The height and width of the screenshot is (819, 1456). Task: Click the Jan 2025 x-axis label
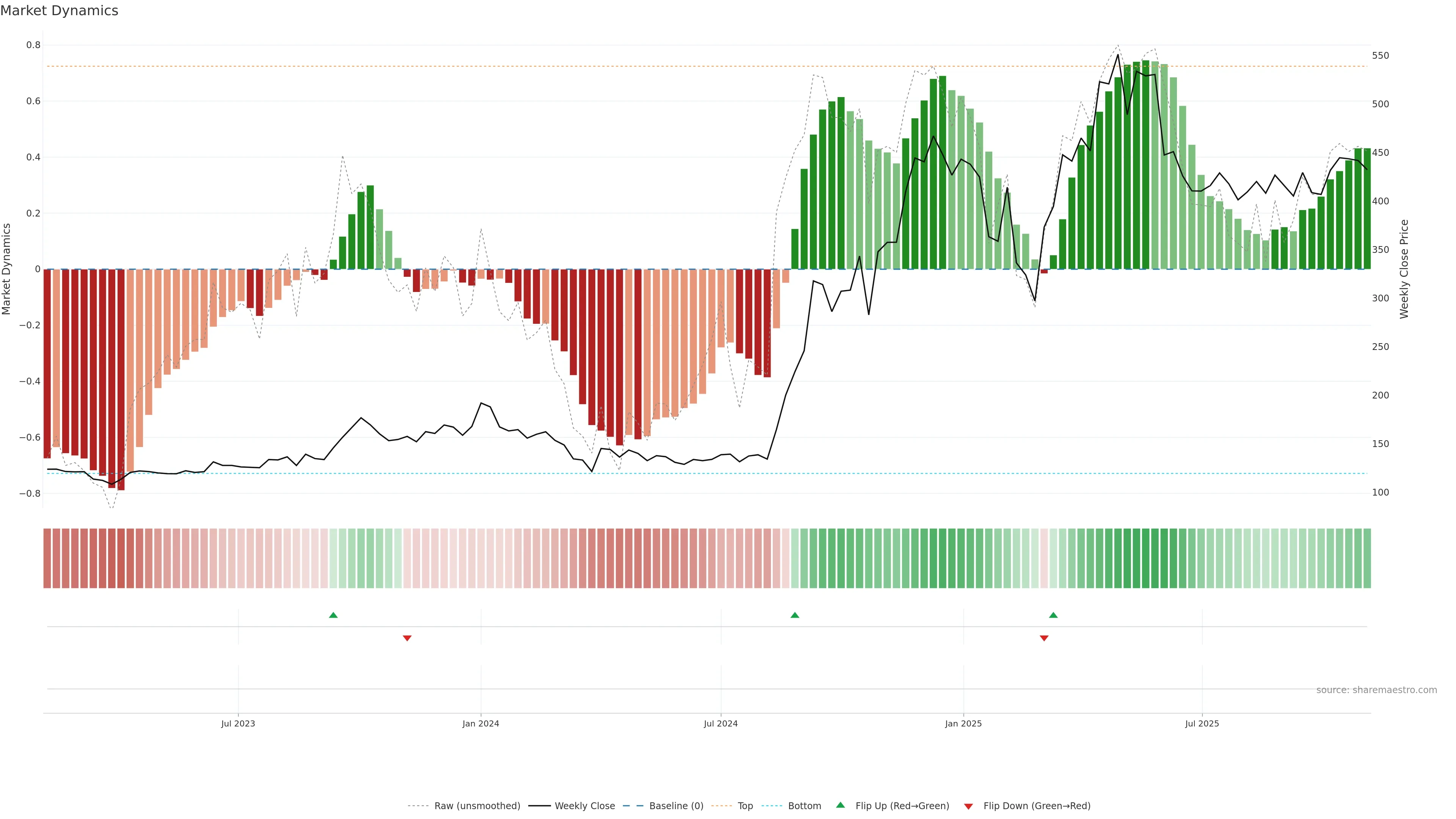pos(963,723)
